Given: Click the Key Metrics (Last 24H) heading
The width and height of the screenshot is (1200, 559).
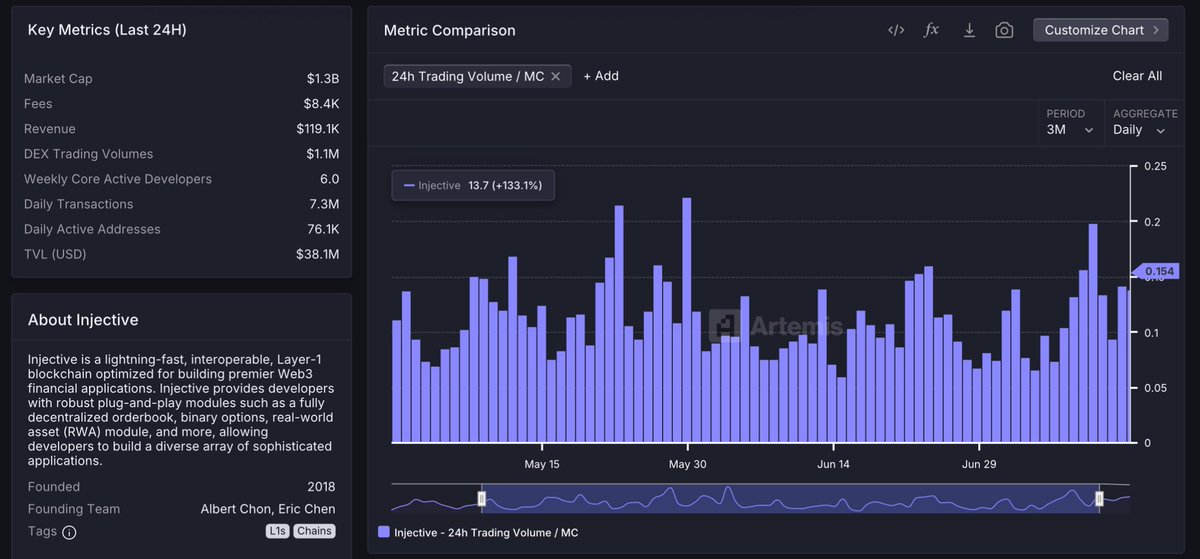Looking at the screenshot, I should tap(107, 30).
